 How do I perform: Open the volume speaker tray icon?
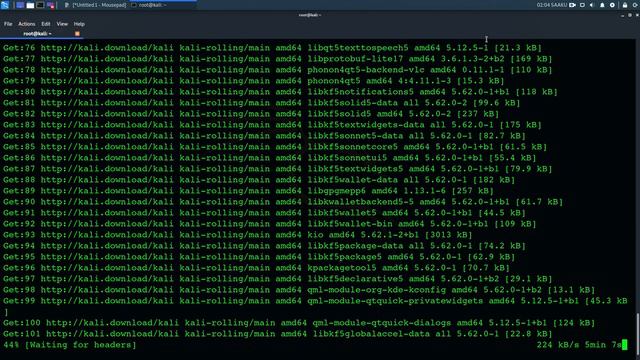592,5
